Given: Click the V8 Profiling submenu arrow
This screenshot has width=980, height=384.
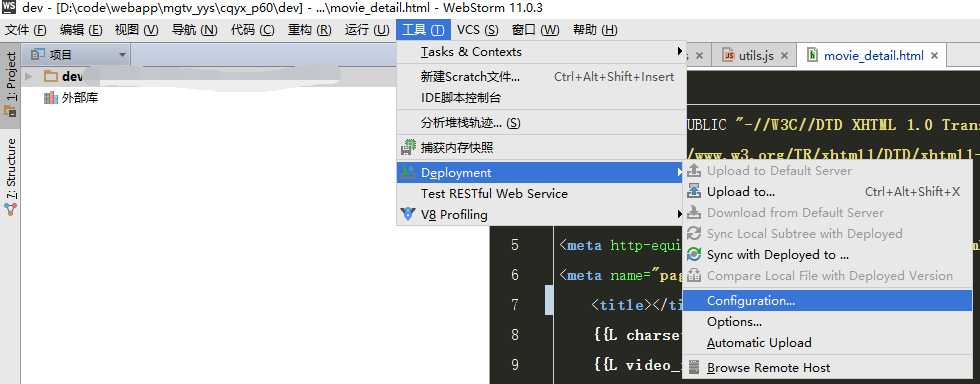Looking at the screenshot, I should click(x=680, y=214).
